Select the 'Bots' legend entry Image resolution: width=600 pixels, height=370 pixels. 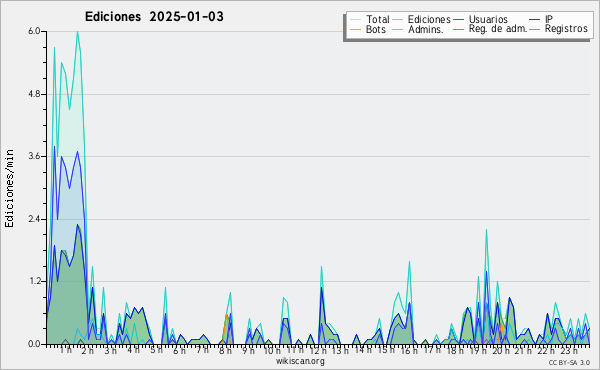pos(376,29)
